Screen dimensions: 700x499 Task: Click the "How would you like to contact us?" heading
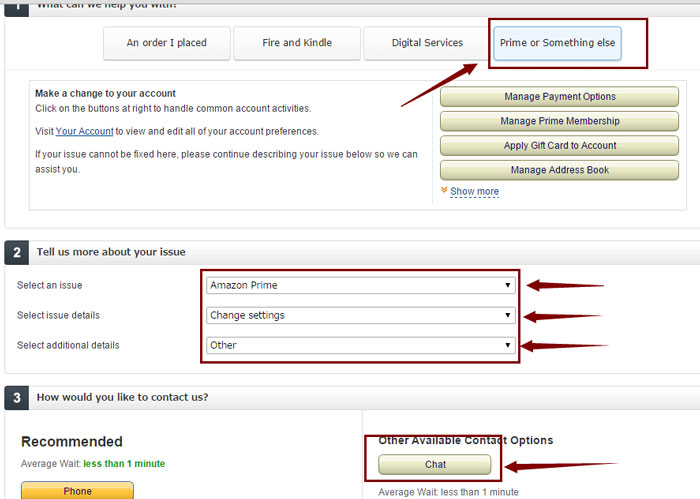(122, 397)
